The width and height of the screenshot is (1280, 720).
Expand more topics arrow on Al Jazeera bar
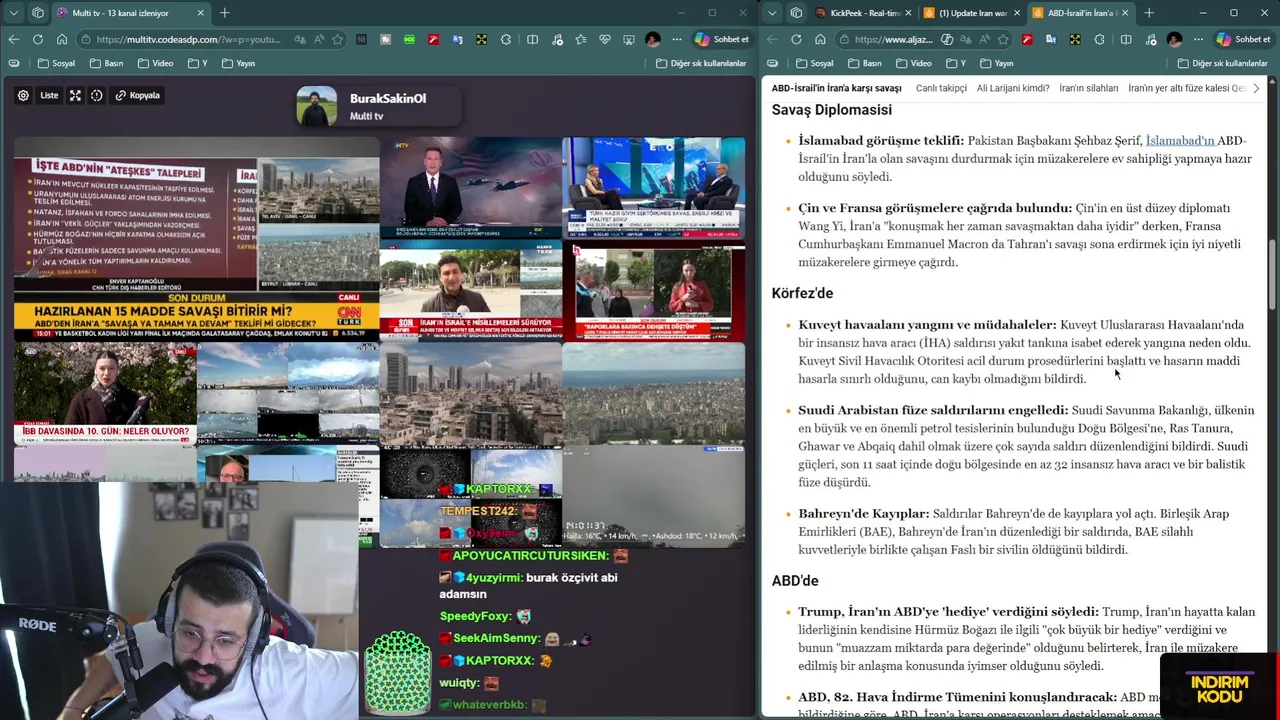(1256, 88)
